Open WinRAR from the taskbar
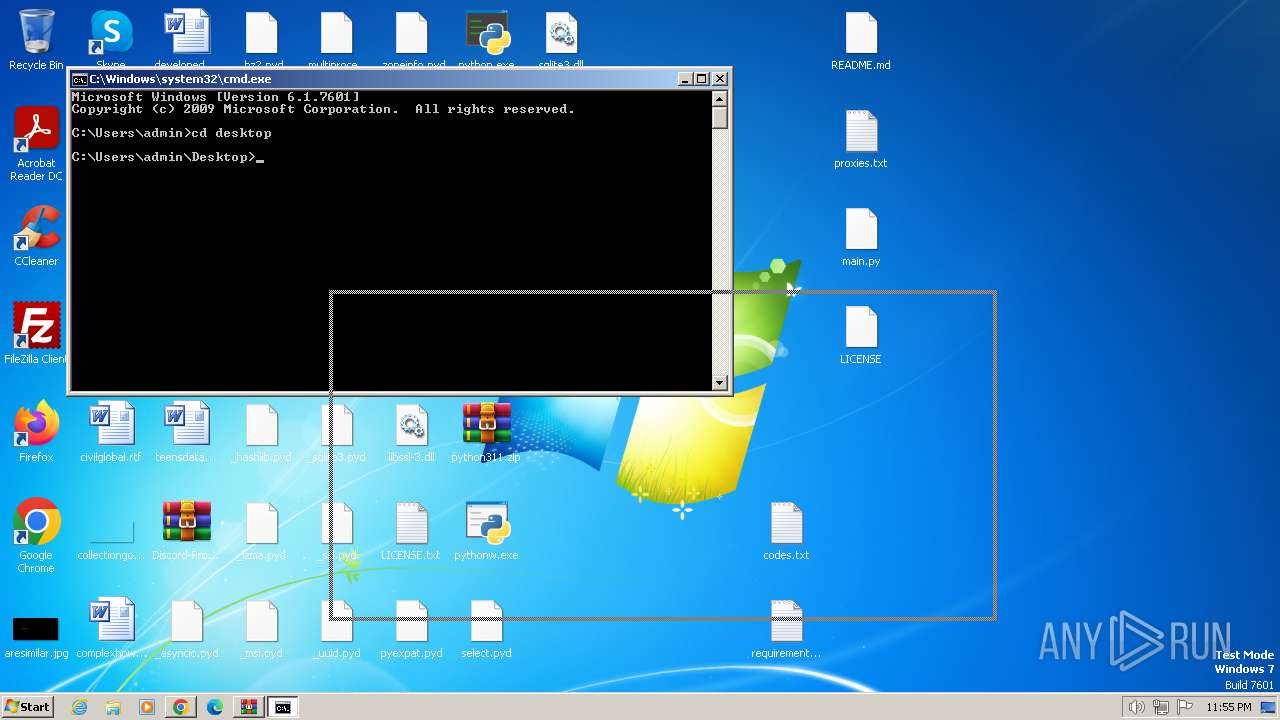Viewport: 1280px width, 720px height. pos(249,707)
